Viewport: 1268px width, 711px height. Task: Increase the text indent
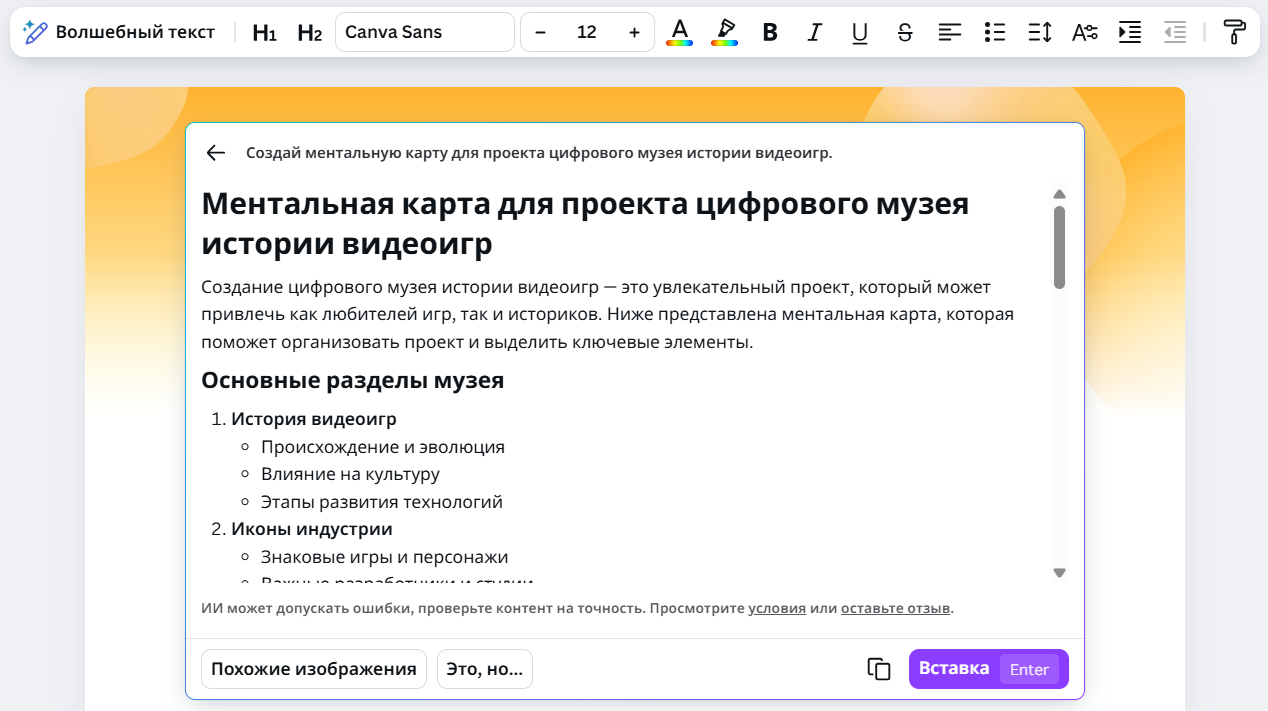click(x=1130, y=31)
